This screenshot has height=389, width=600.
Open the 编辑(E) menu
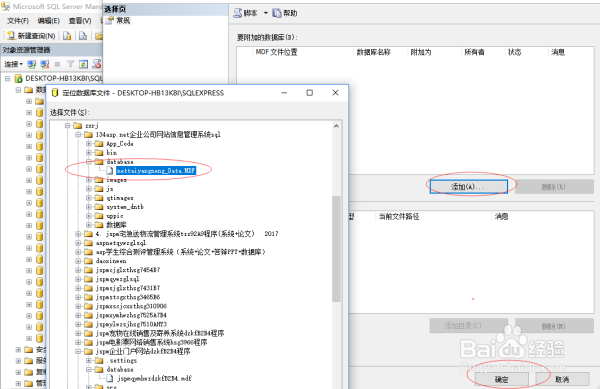click(49, 21)
